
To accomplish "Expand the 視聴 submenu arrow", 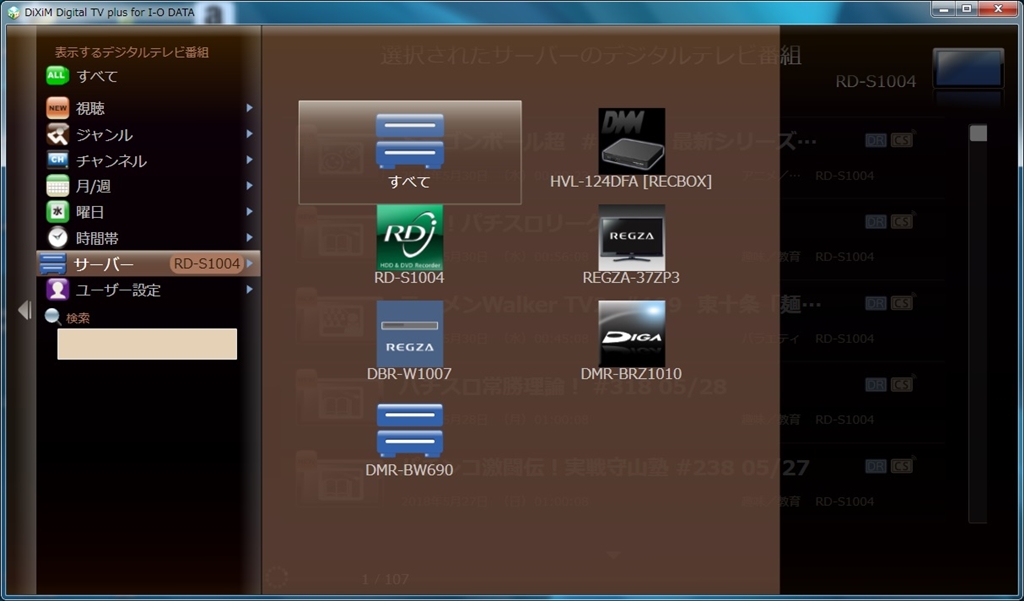I will (x=249, y=108).
